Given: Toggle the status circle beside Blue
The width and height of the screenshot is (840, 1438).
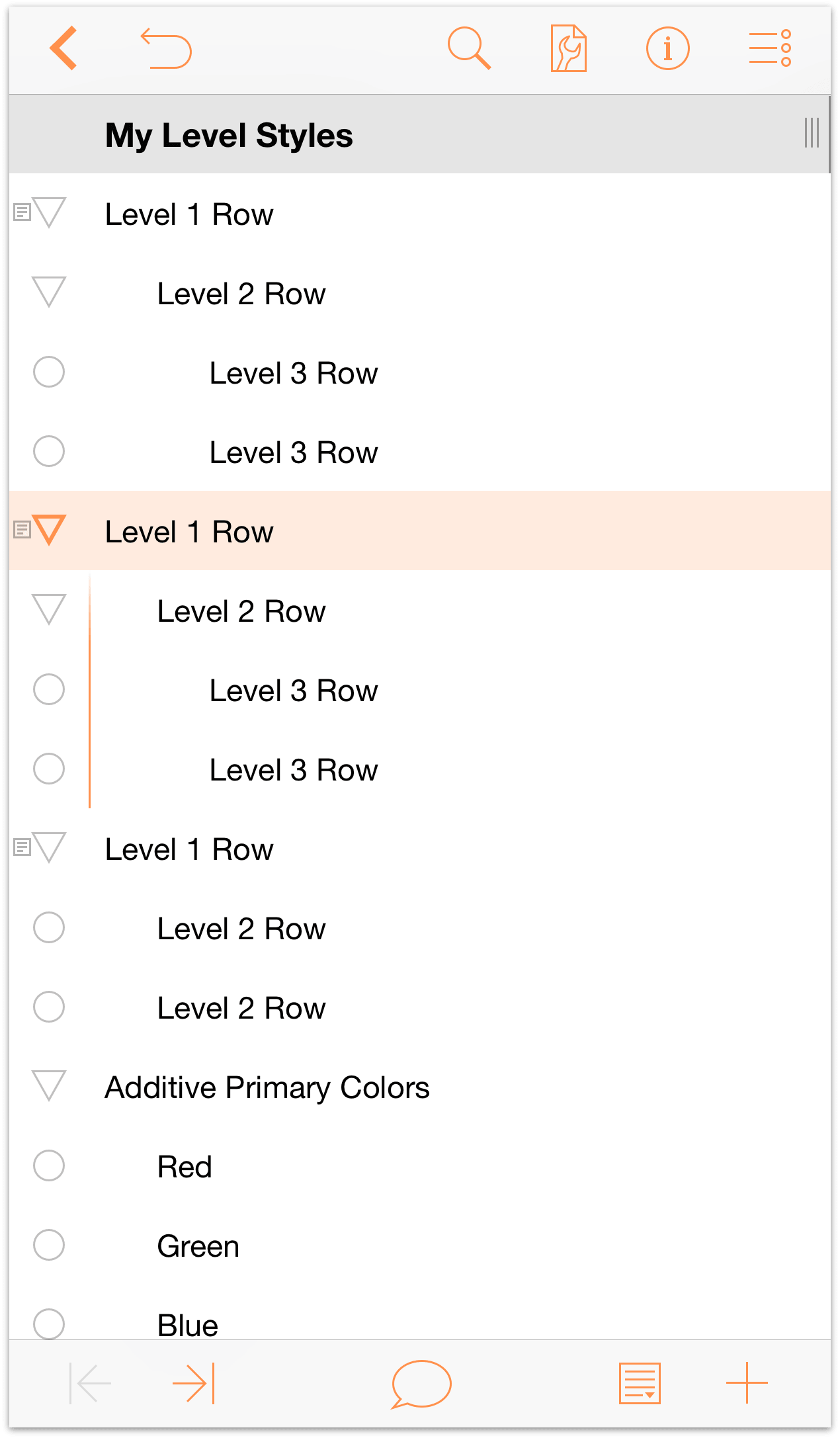Looking at the screenshot, I should pos(49,1324).
